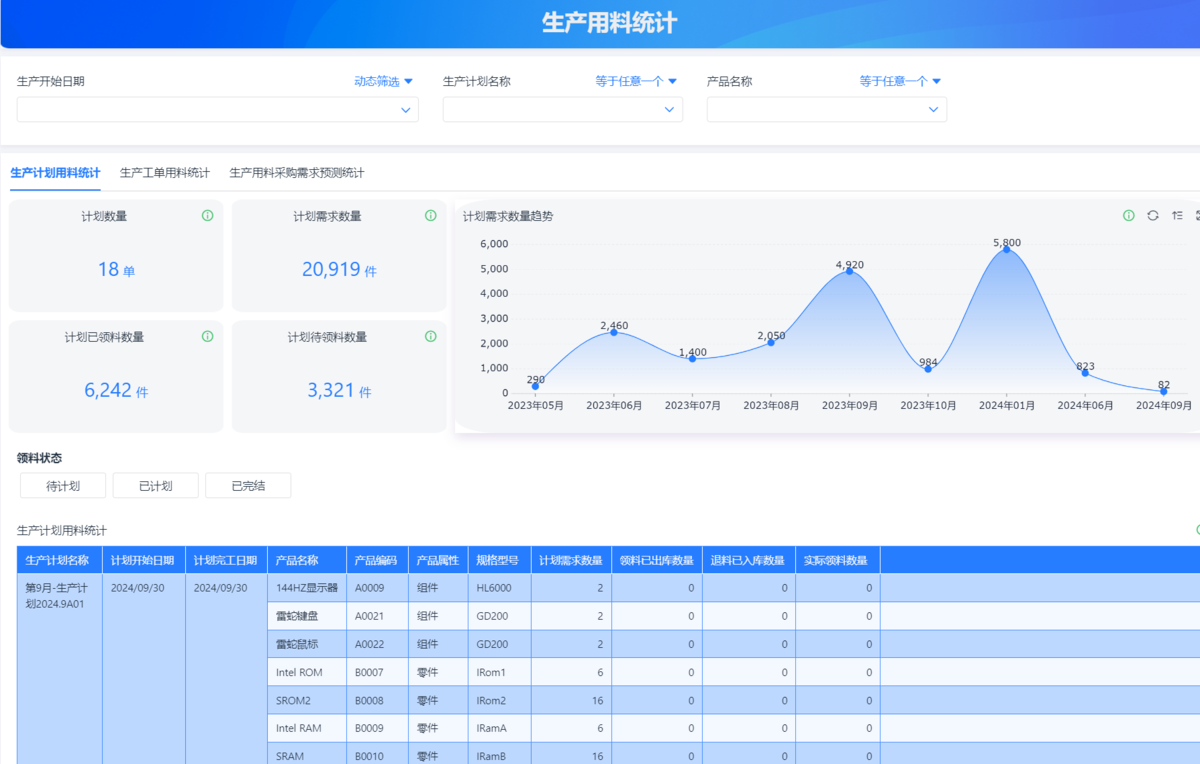Viewport: 1200px width, 764px height.
Task: Expand the 生产计划名称 selection box
Action: tap(562, 110)
